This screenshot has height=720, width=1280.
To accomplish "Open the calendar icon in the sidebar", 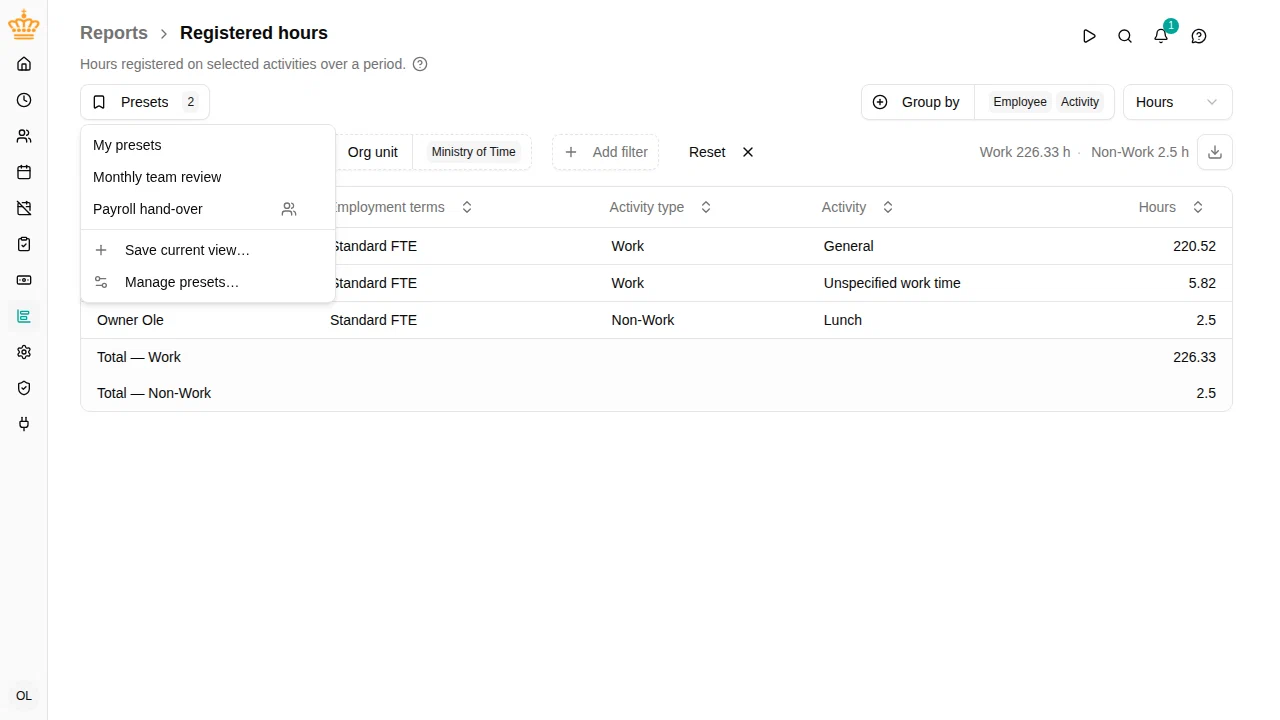I will tap(24, 172).
